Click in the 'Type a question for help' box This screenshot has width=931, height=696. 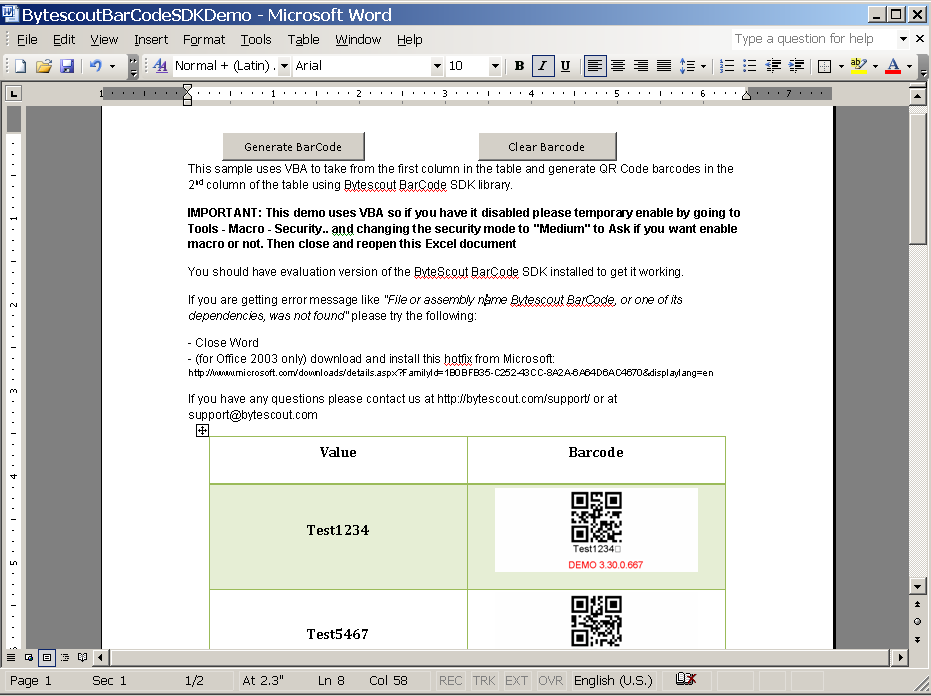[x=813, y=39]
